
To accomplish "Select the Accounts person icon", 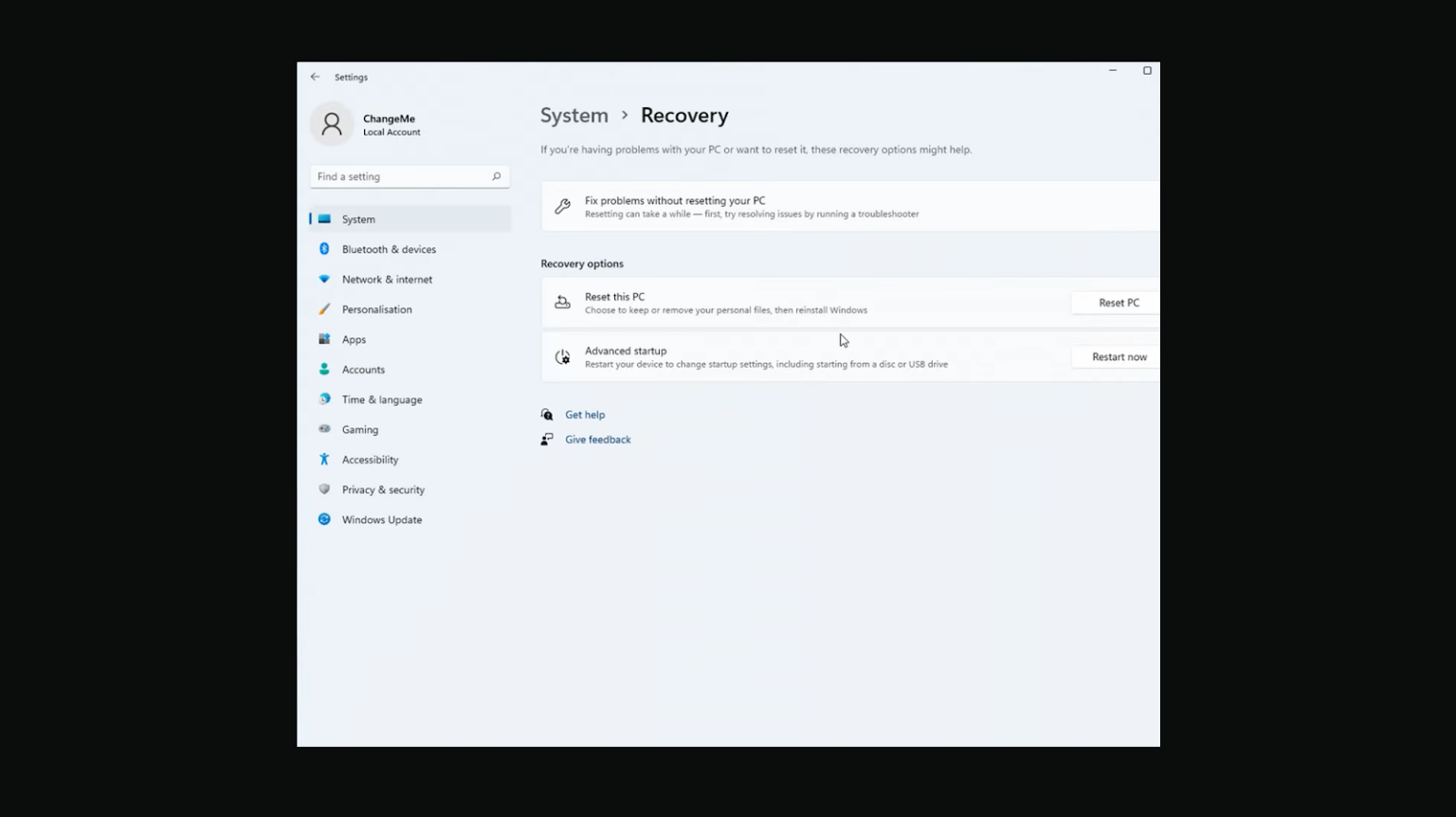I will point(325,369).
